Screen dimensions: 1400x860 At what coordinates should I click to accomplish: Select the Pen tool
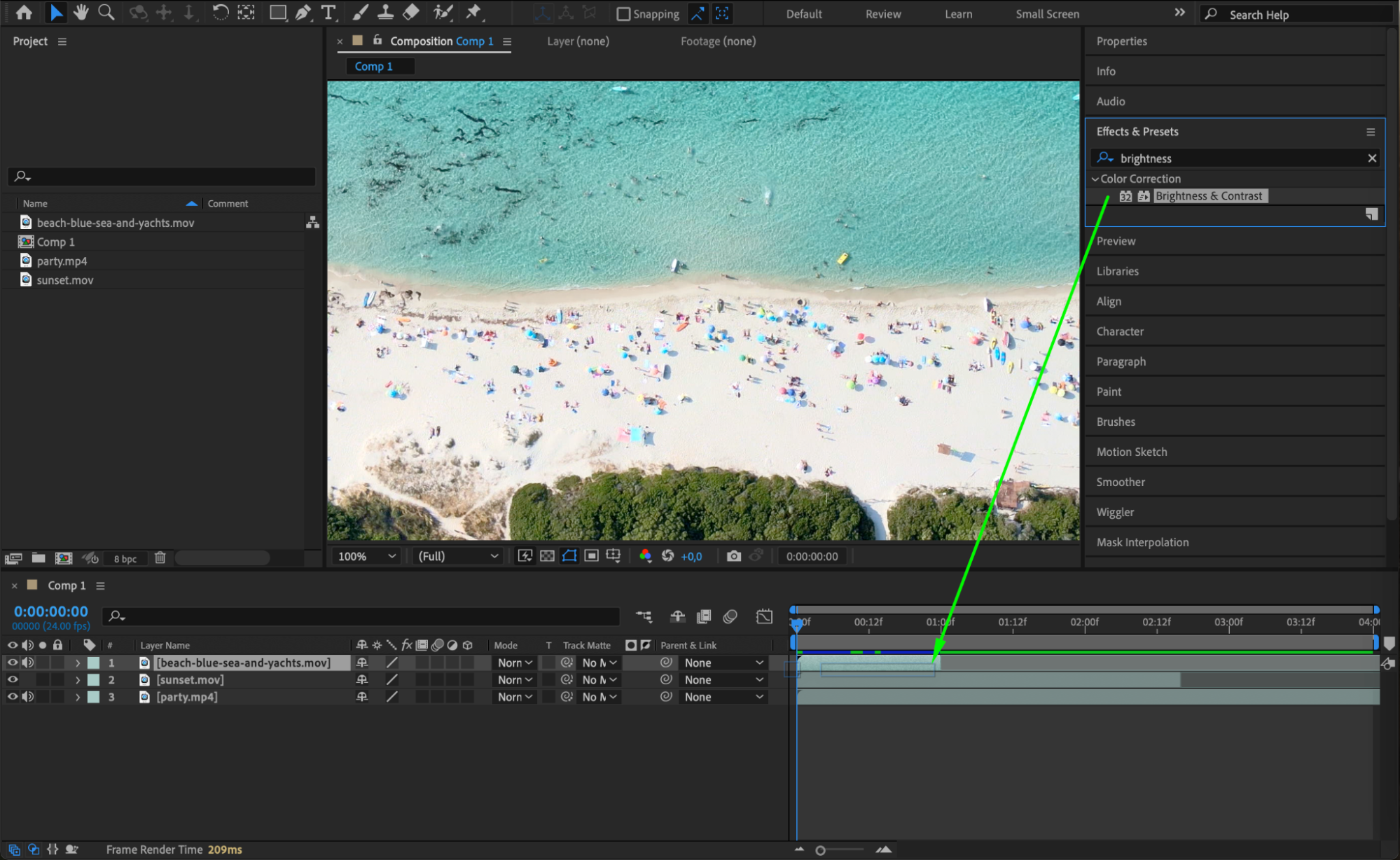click(x=303, y=13)
